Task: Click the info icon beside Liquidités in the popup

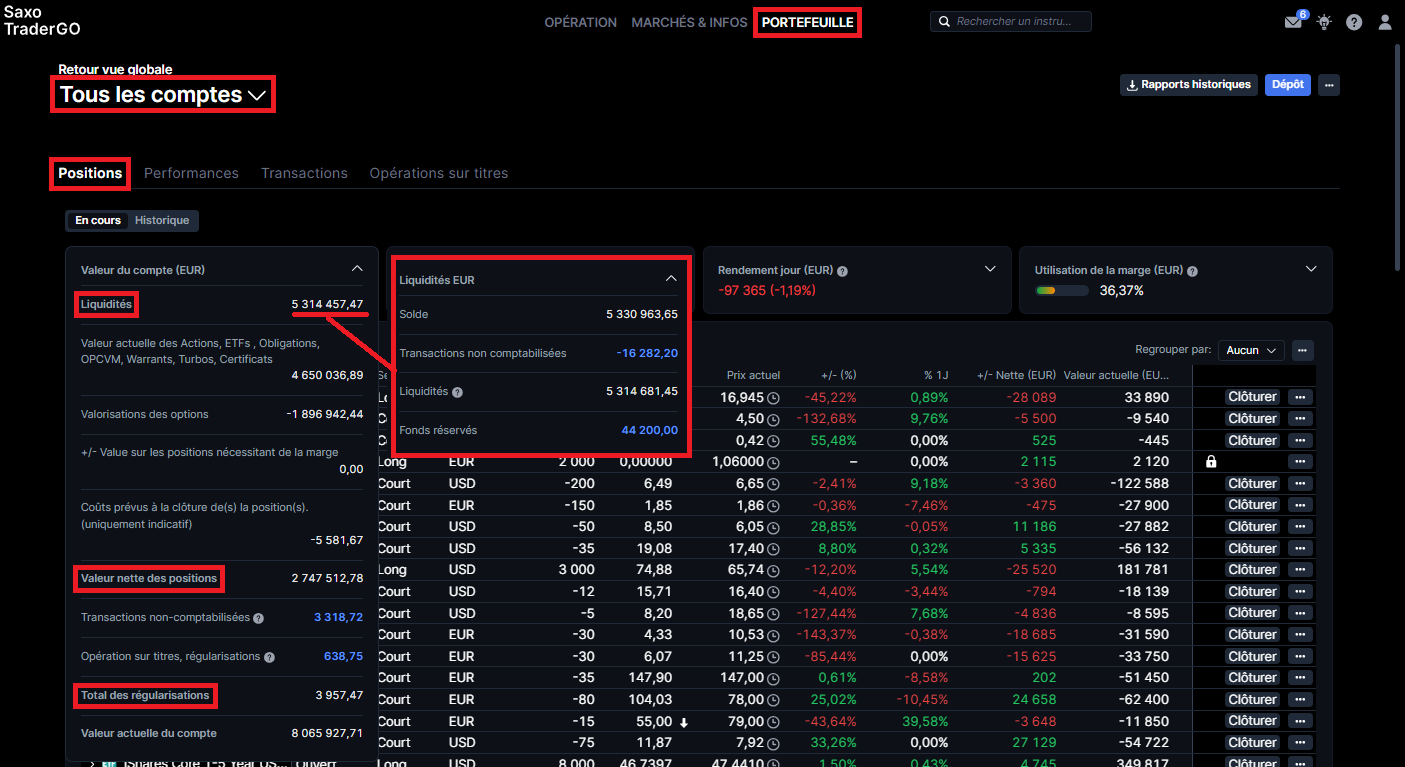Action: [457, 392]
